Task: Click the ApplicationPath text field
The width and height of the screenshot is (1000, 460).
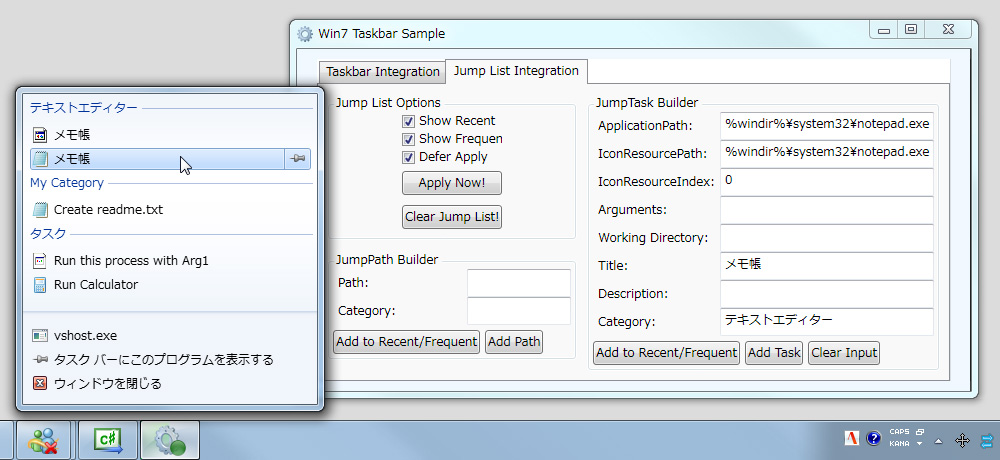Action: pos(827,126)
